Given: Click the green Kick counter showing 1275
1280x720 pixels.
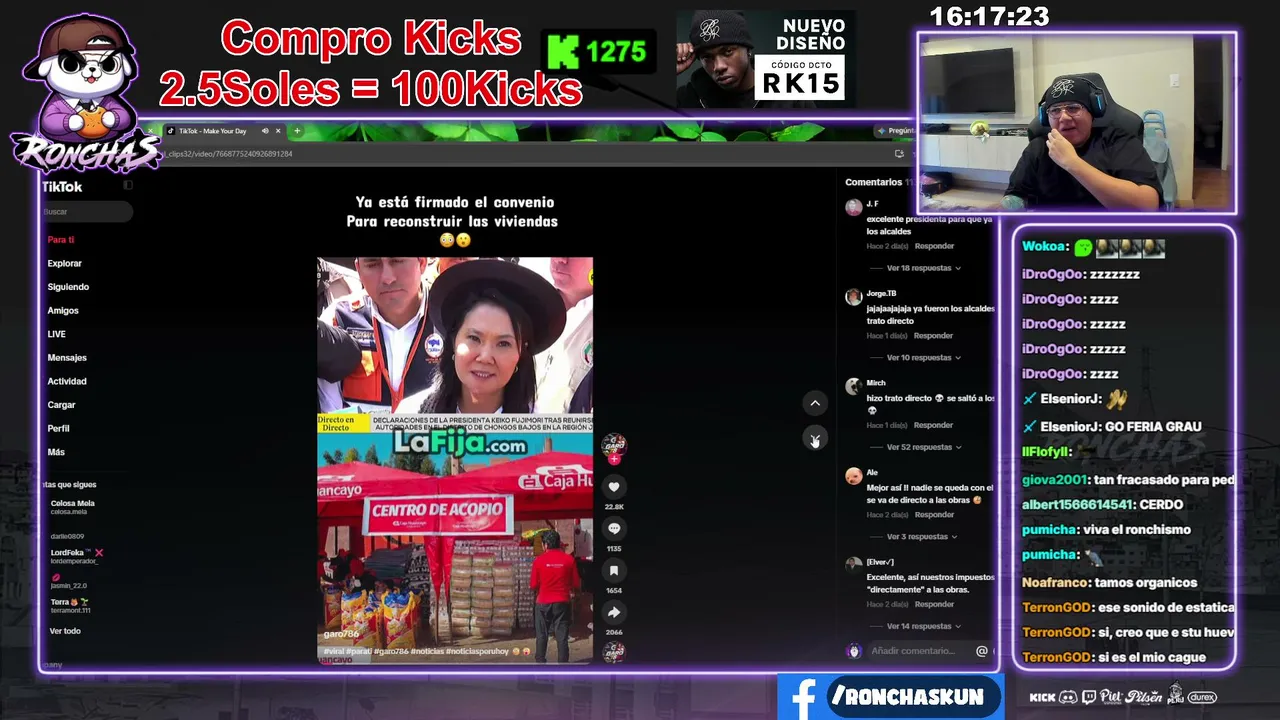Looking at the screenshot, I should click(x=598, y=52).
